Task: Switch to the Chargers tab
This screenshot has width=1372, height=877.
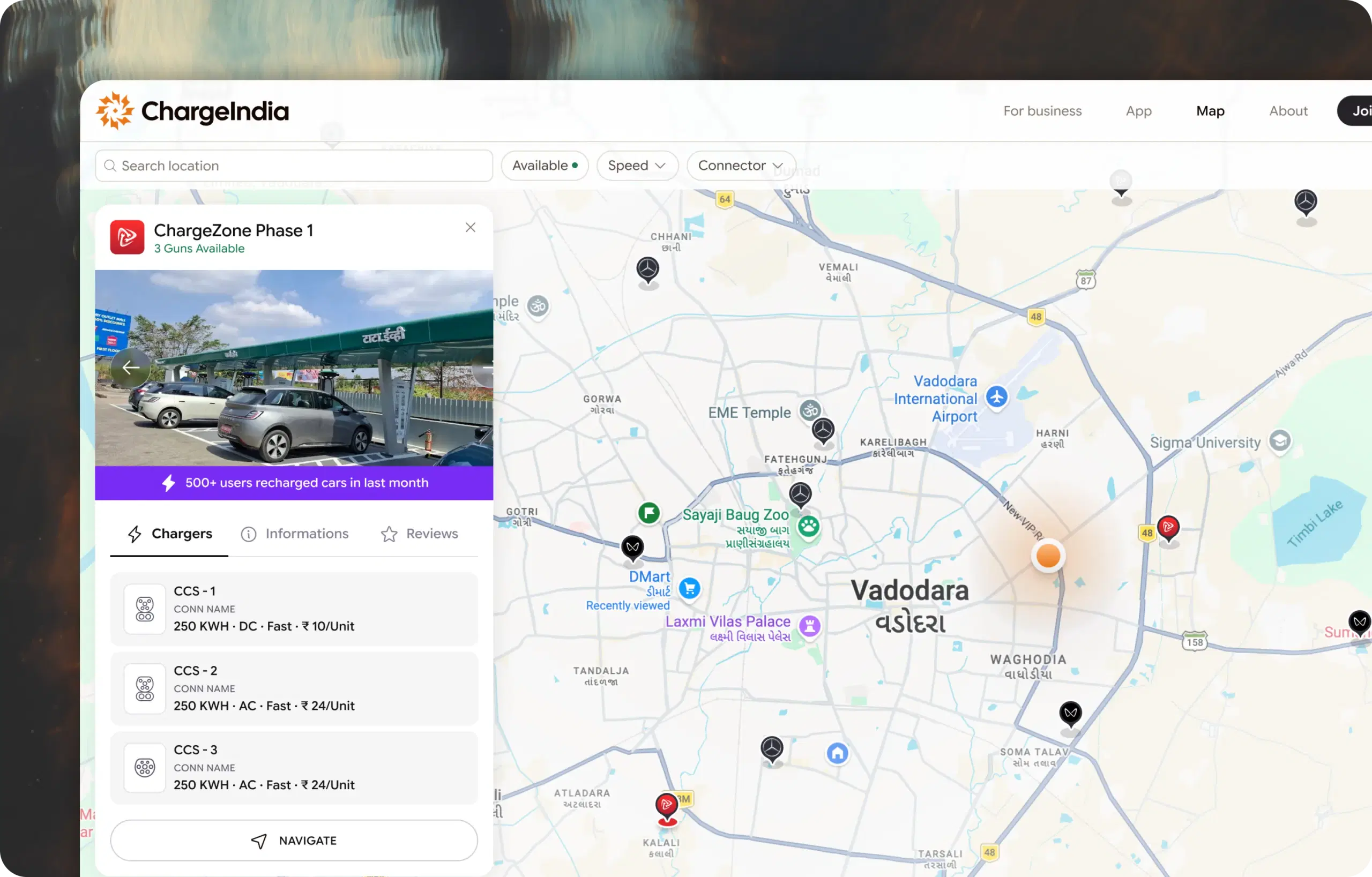Action: point(170,534)
